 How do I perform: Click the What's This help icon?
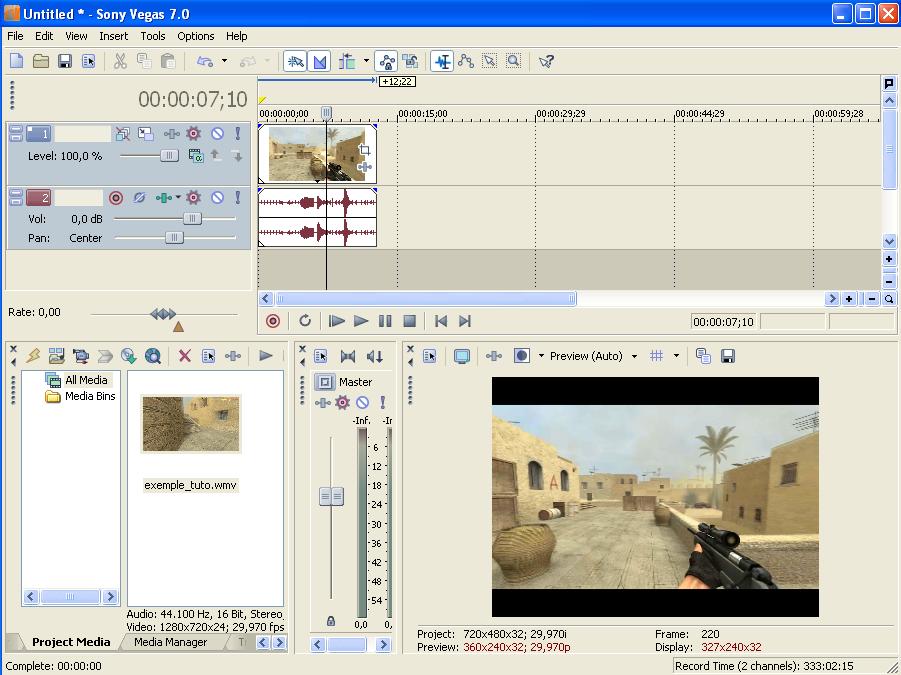point(546,61)
